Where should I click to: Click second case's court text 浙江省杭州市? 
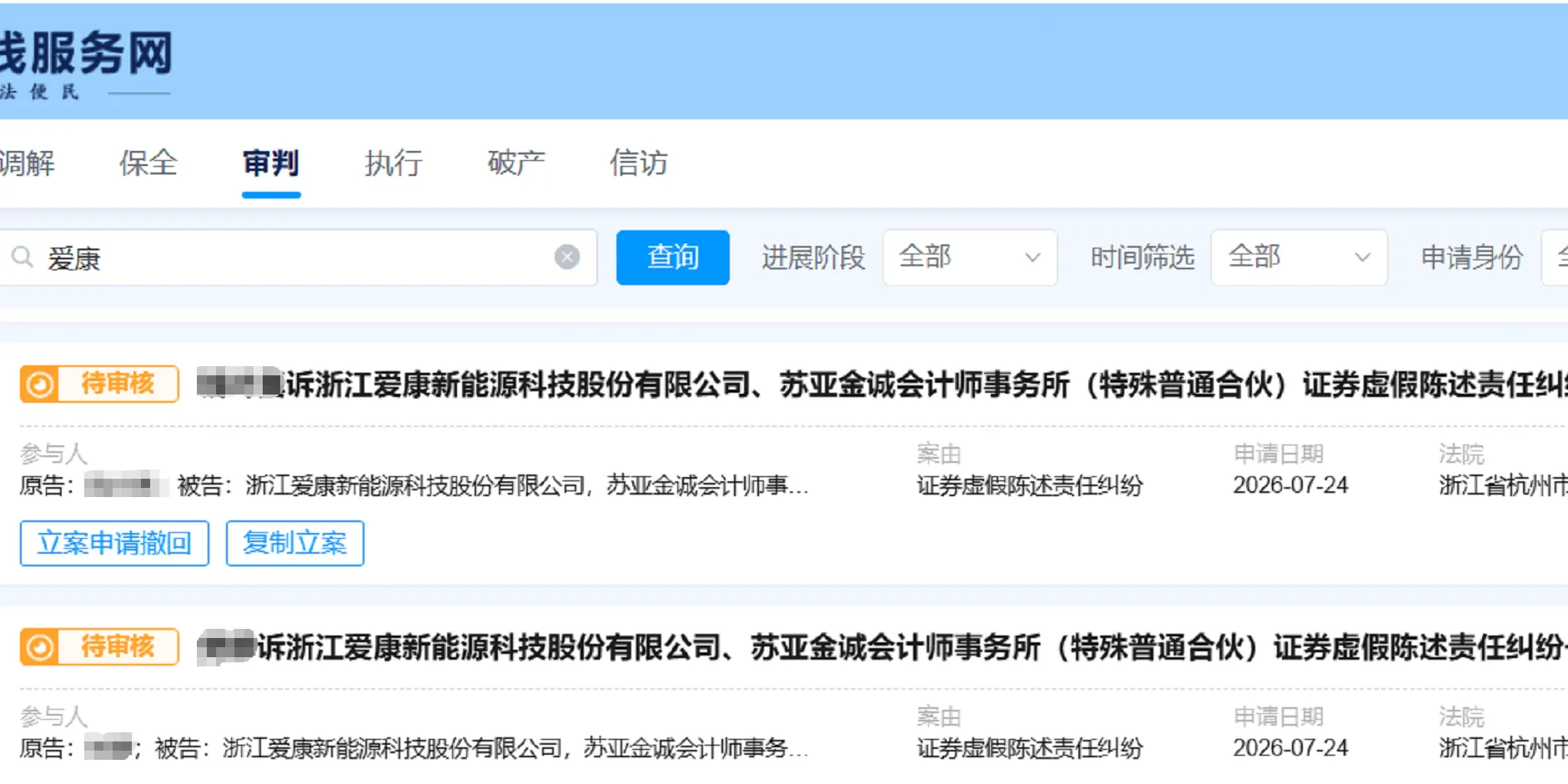(x=1503, y=748)
